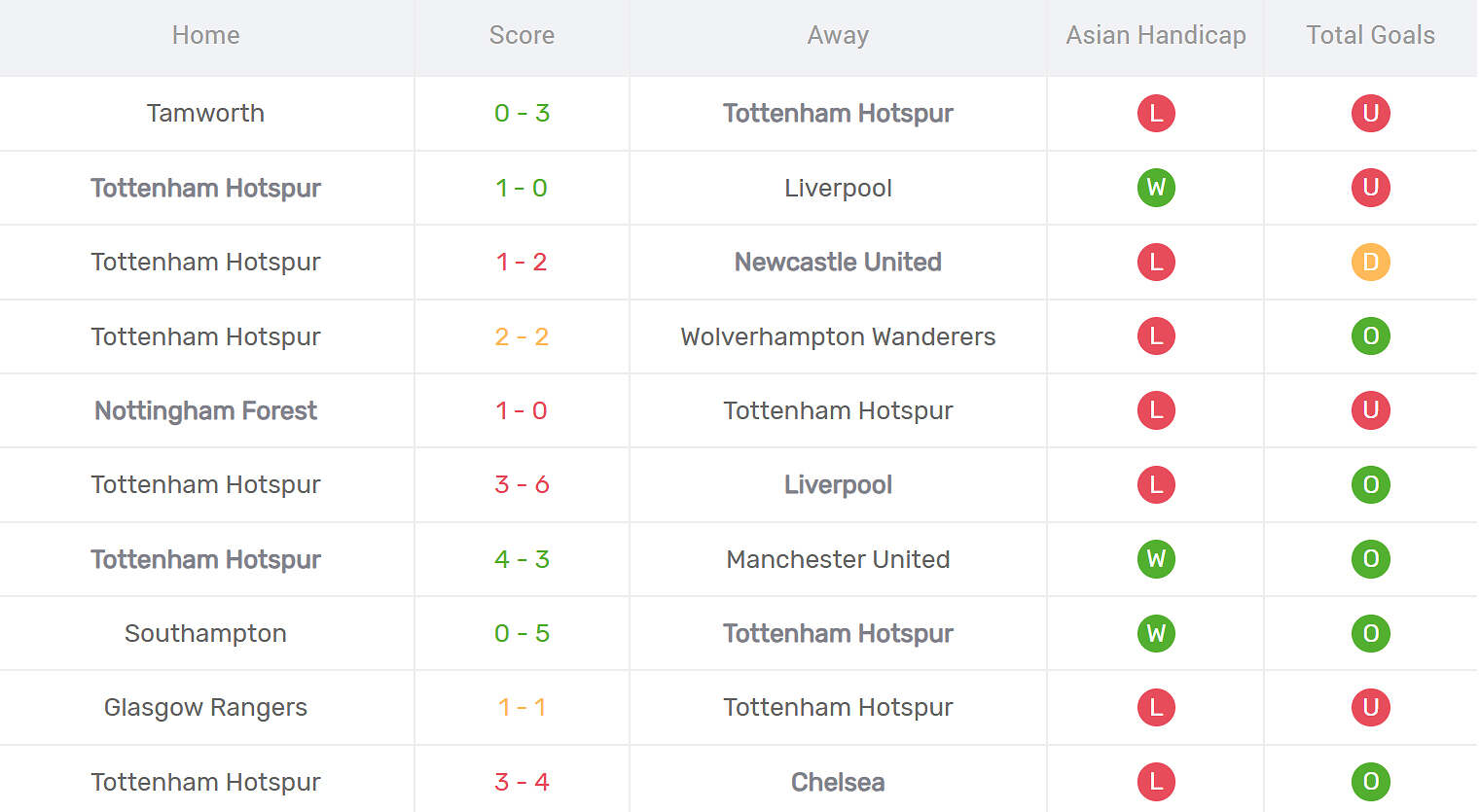
Task: Select the Wolverhampton Wanderers team name
Action: (838, 336)
